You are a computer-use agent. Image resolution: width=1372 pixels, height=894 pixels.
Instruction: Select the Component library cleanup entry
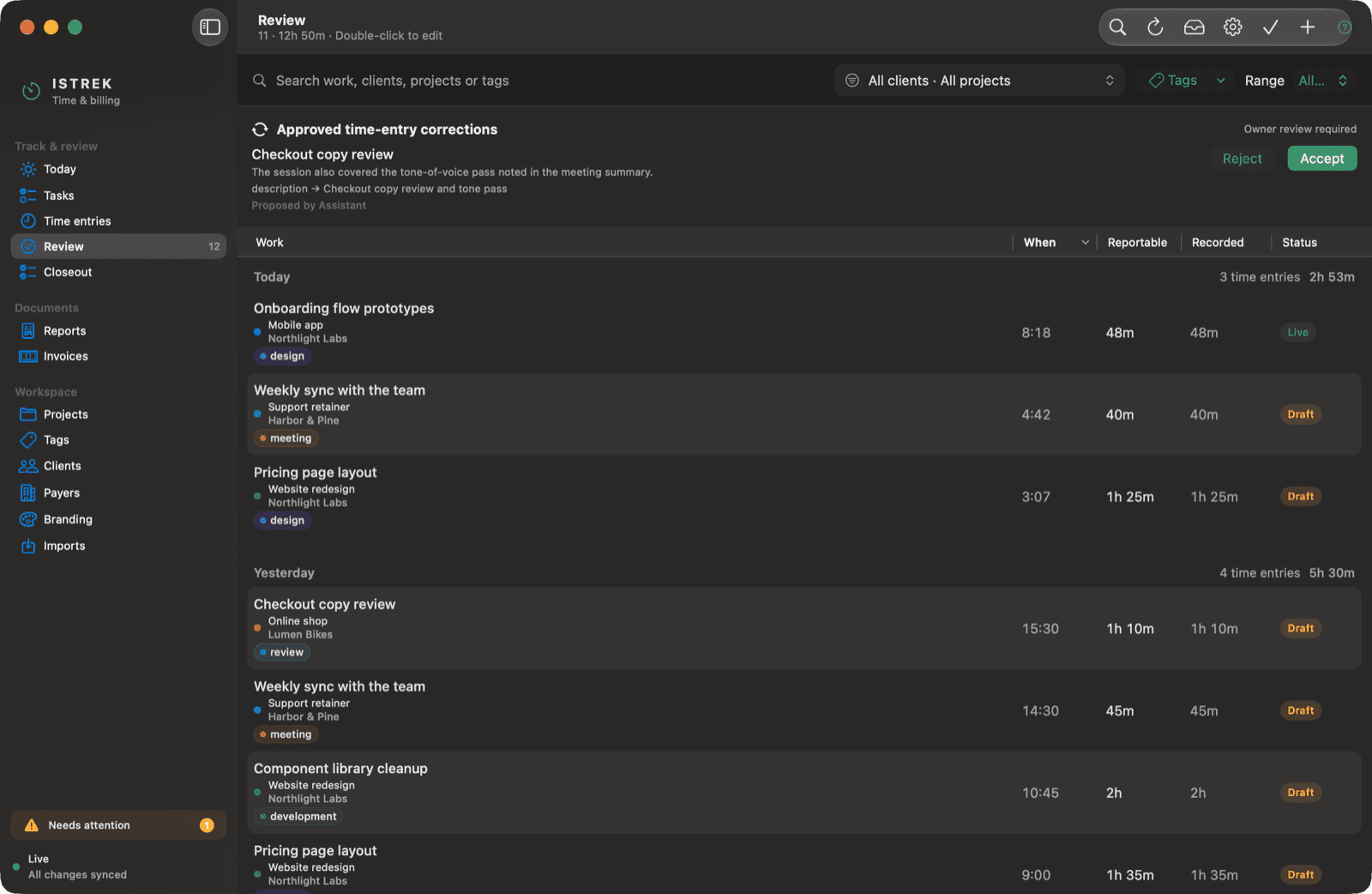(804, 793)
